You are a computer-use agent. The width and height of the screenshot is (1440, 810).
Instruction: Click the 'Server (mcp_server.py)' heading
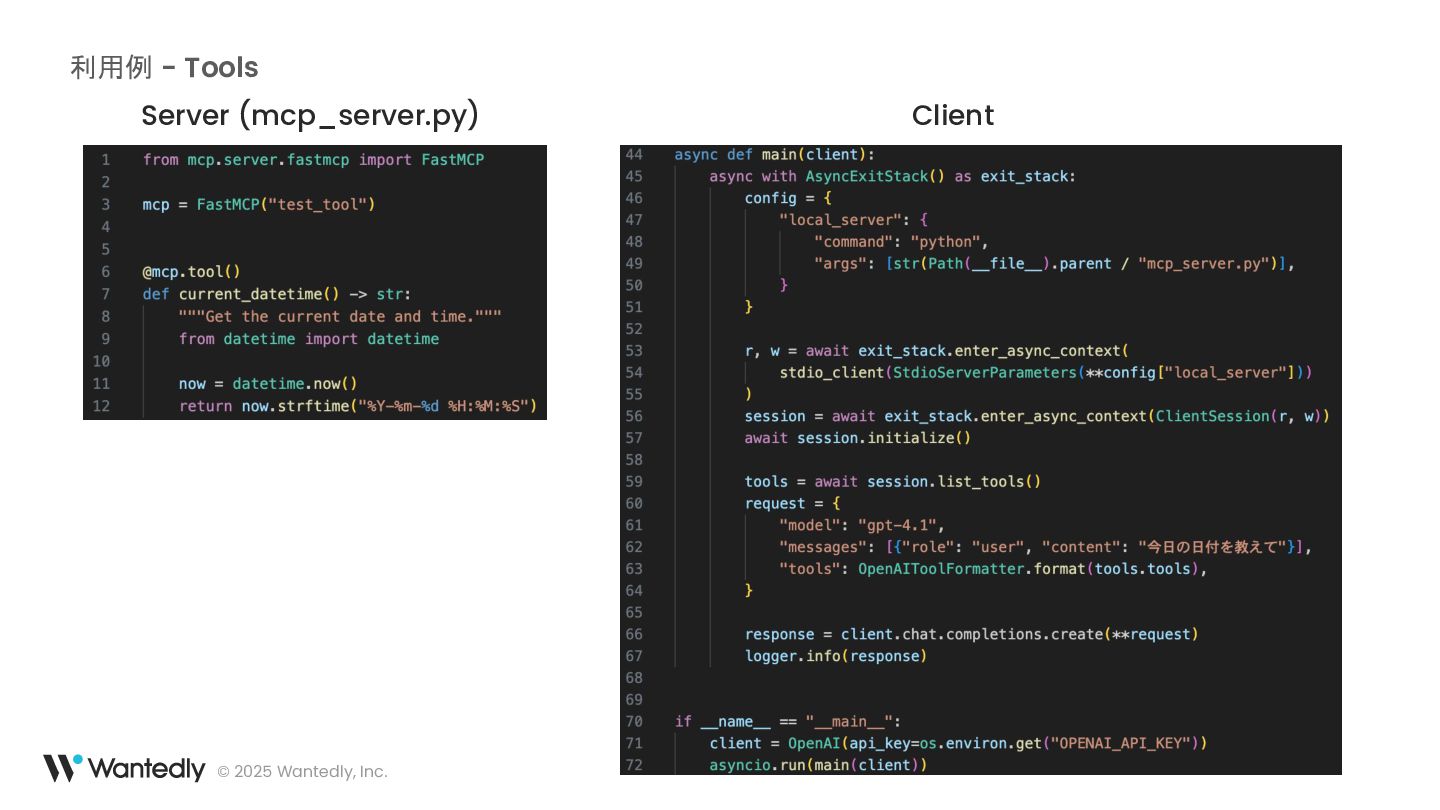[310, 116]
